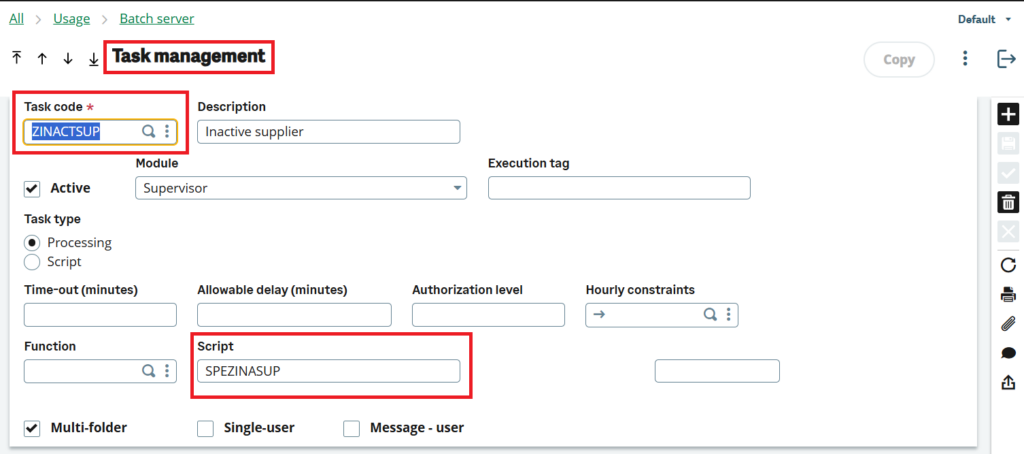Open Function field actions menu

[167, 371]
